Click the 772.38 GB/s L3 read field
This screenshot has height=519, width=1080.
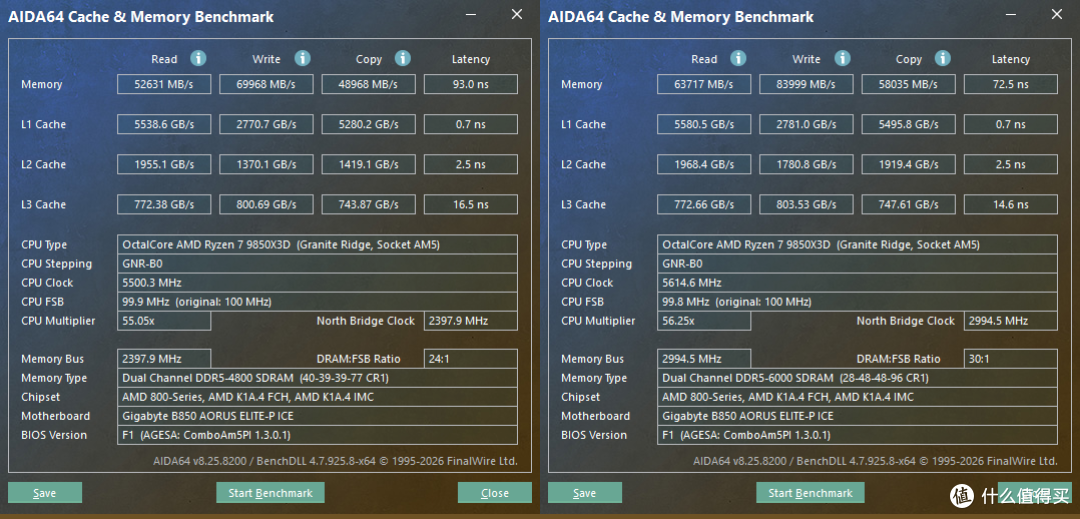(164, 204)
